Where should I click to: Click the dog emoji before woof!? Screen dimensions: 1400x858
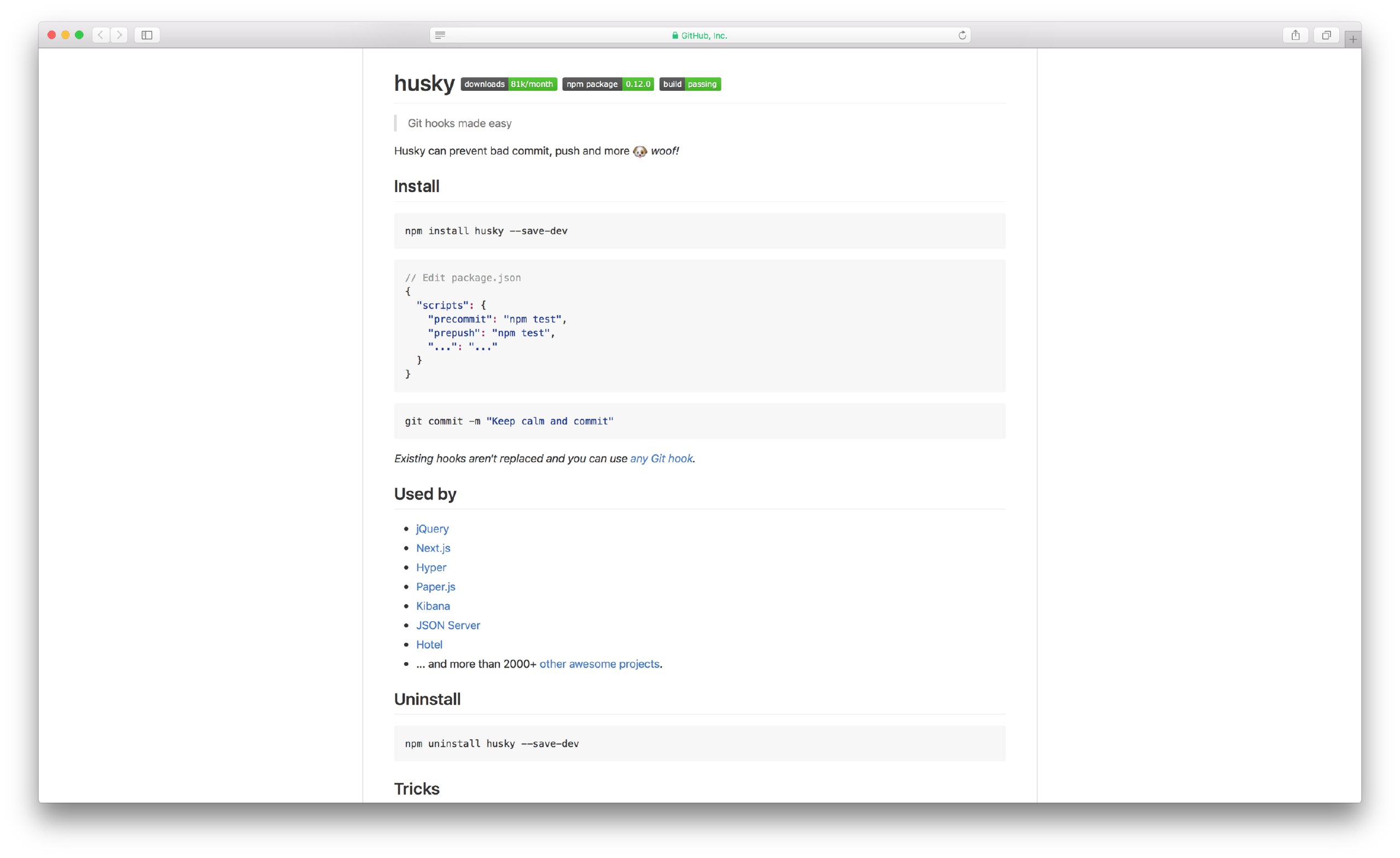[x=640, y=151]
